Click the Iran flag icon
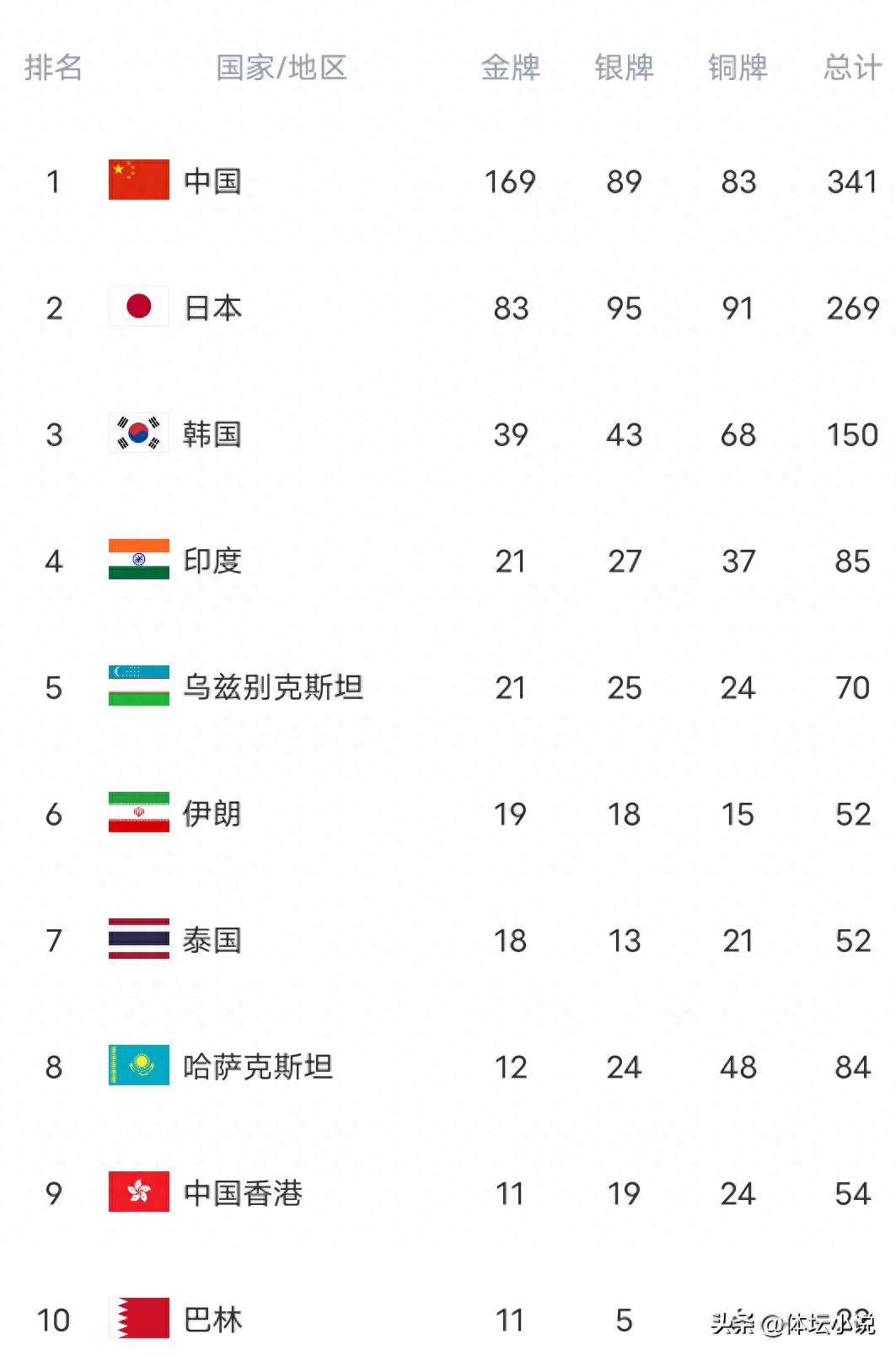896x1356 pixels. pyautogui.click(x=139, y=812)
